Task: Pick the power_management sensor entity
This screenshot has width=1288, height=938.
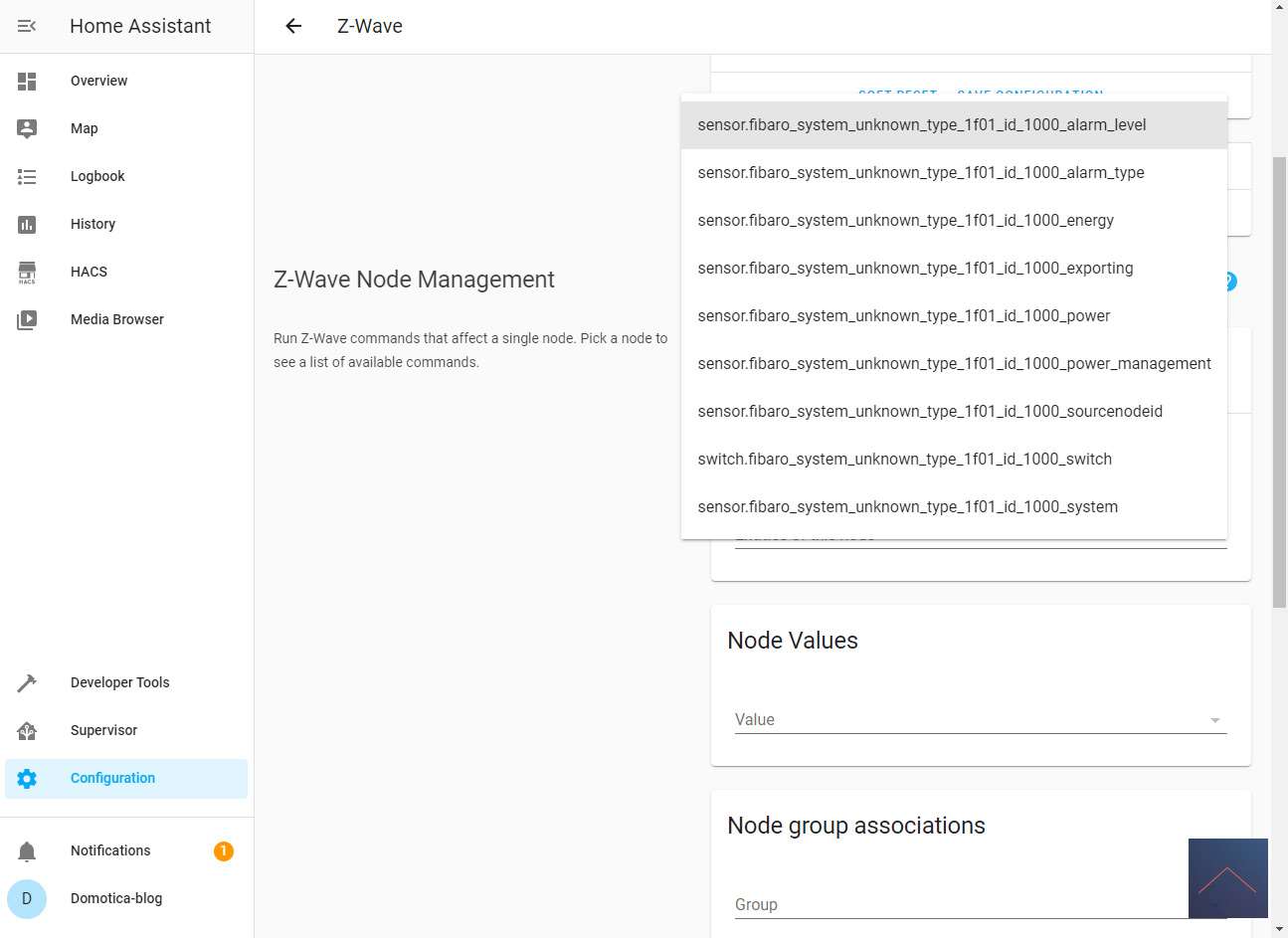Action: [954, 364]
